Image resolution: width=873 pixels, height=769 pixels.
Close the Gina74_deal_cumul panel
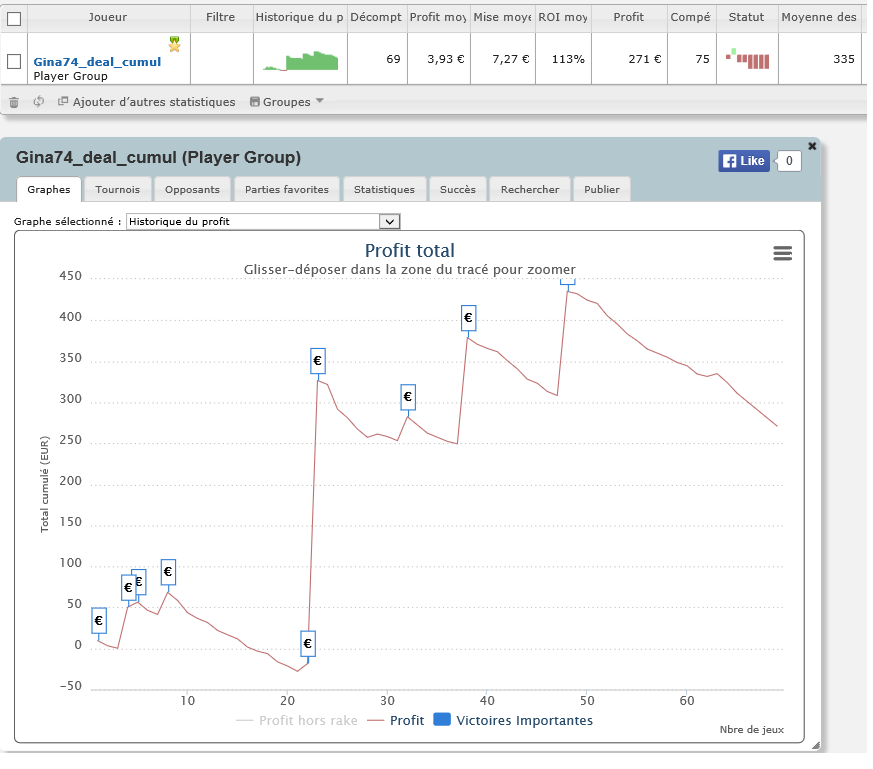[x=812, y=146]
